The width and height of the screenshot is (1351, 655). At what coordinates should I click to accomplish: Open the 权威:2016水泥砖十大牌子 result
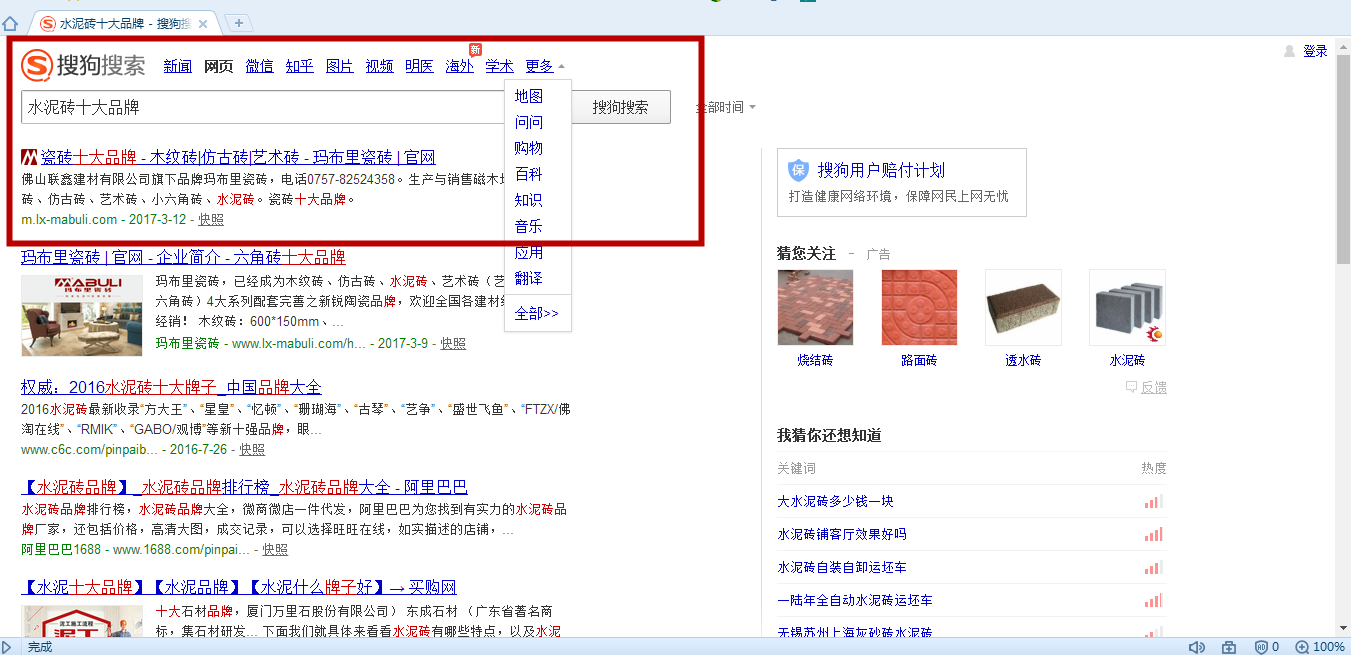(x=171, y=387)
